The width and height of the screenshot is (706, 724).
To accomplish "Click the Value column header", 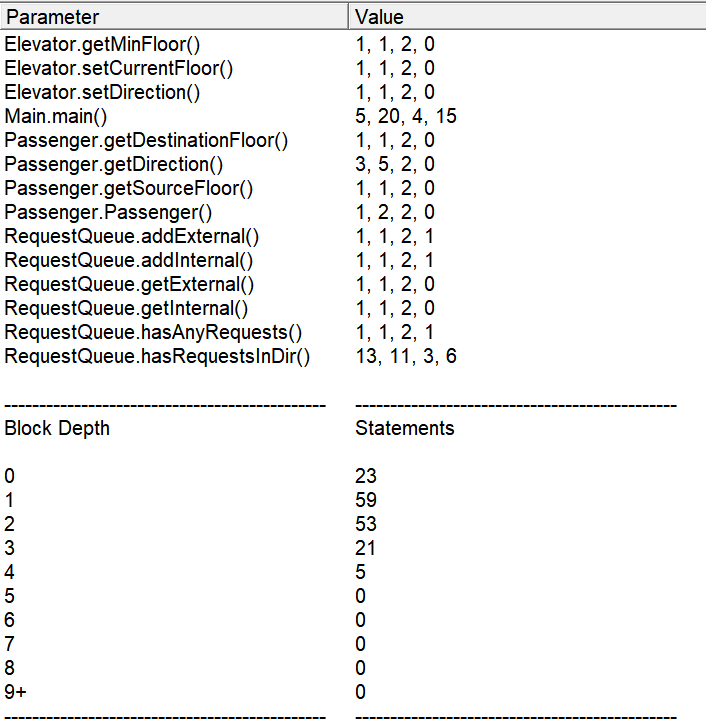I will tap(527, 17).
